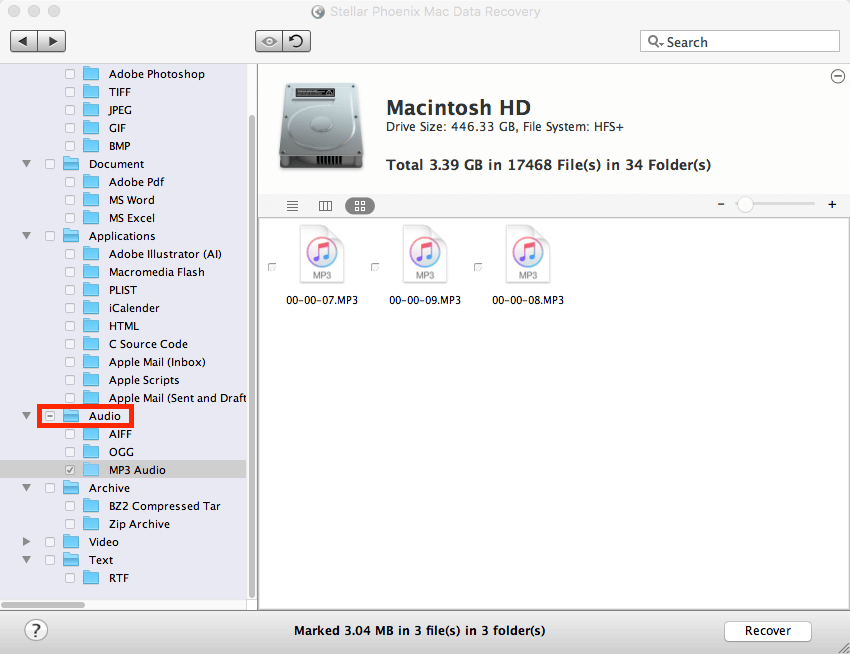Select the 00-00-09.MP3 file icon

(425, 254)
